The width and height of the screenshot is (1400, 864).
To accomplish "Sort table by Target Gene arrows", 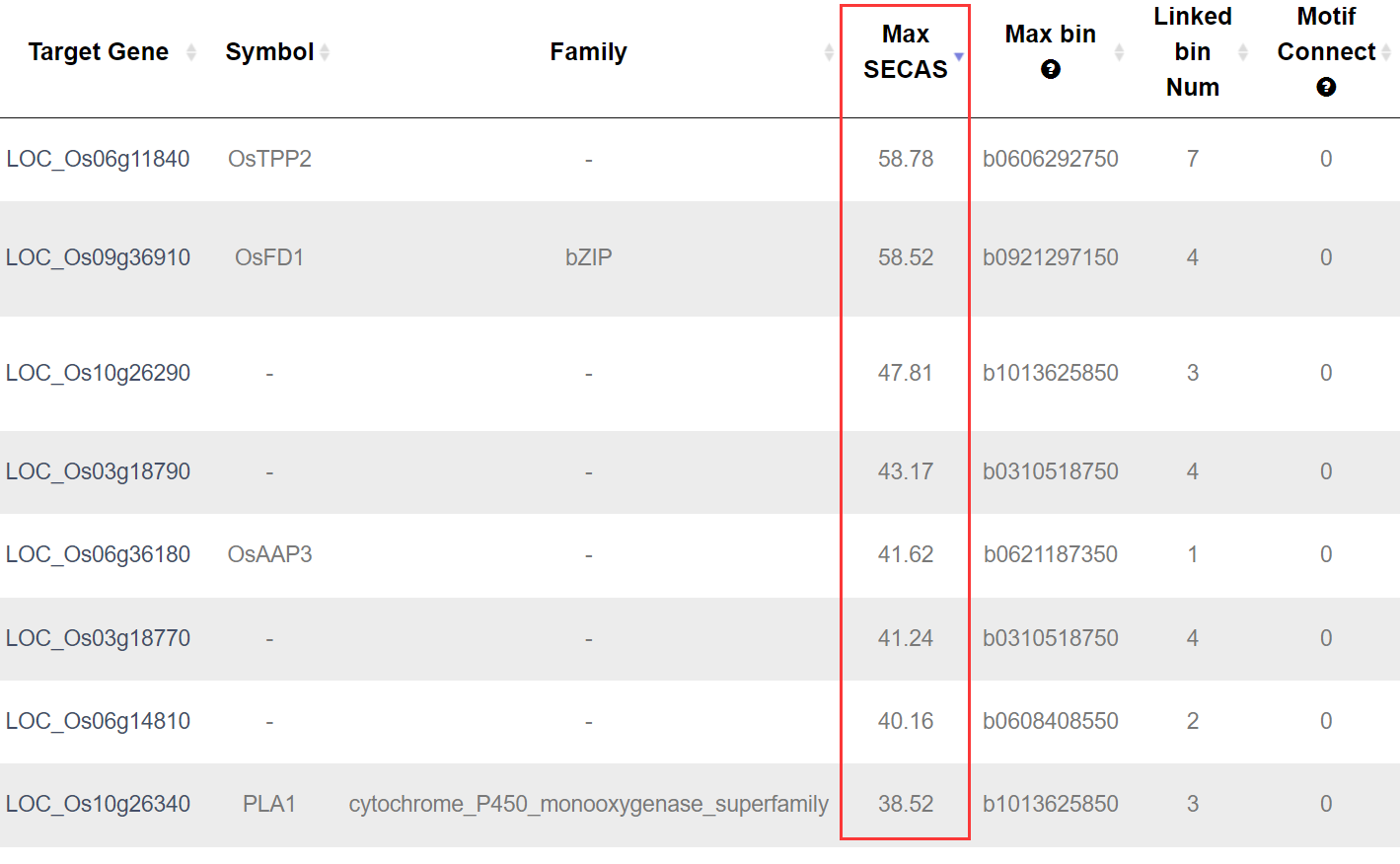I will pos(191,52).
